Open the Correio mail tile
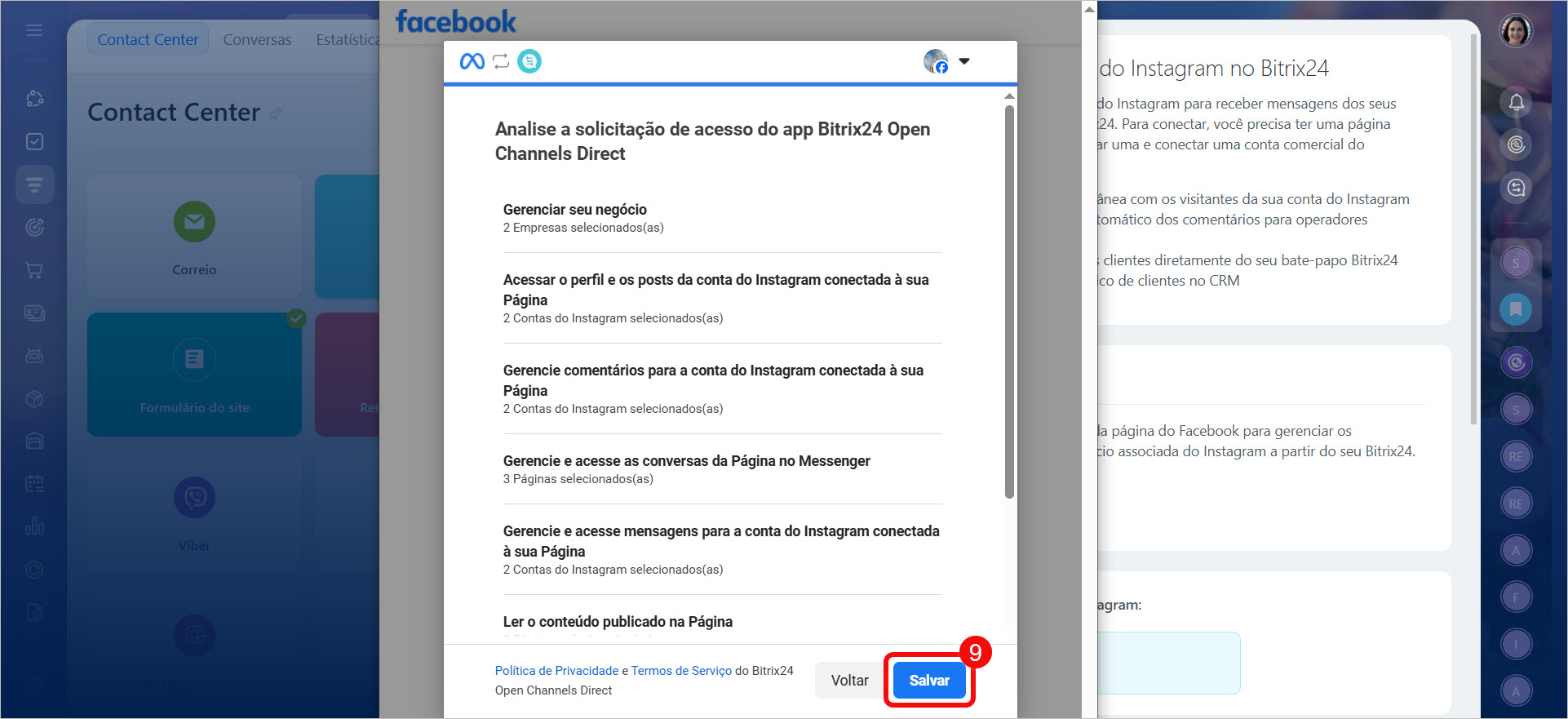This screenshot has height=719, width=1568. (194, 236)
